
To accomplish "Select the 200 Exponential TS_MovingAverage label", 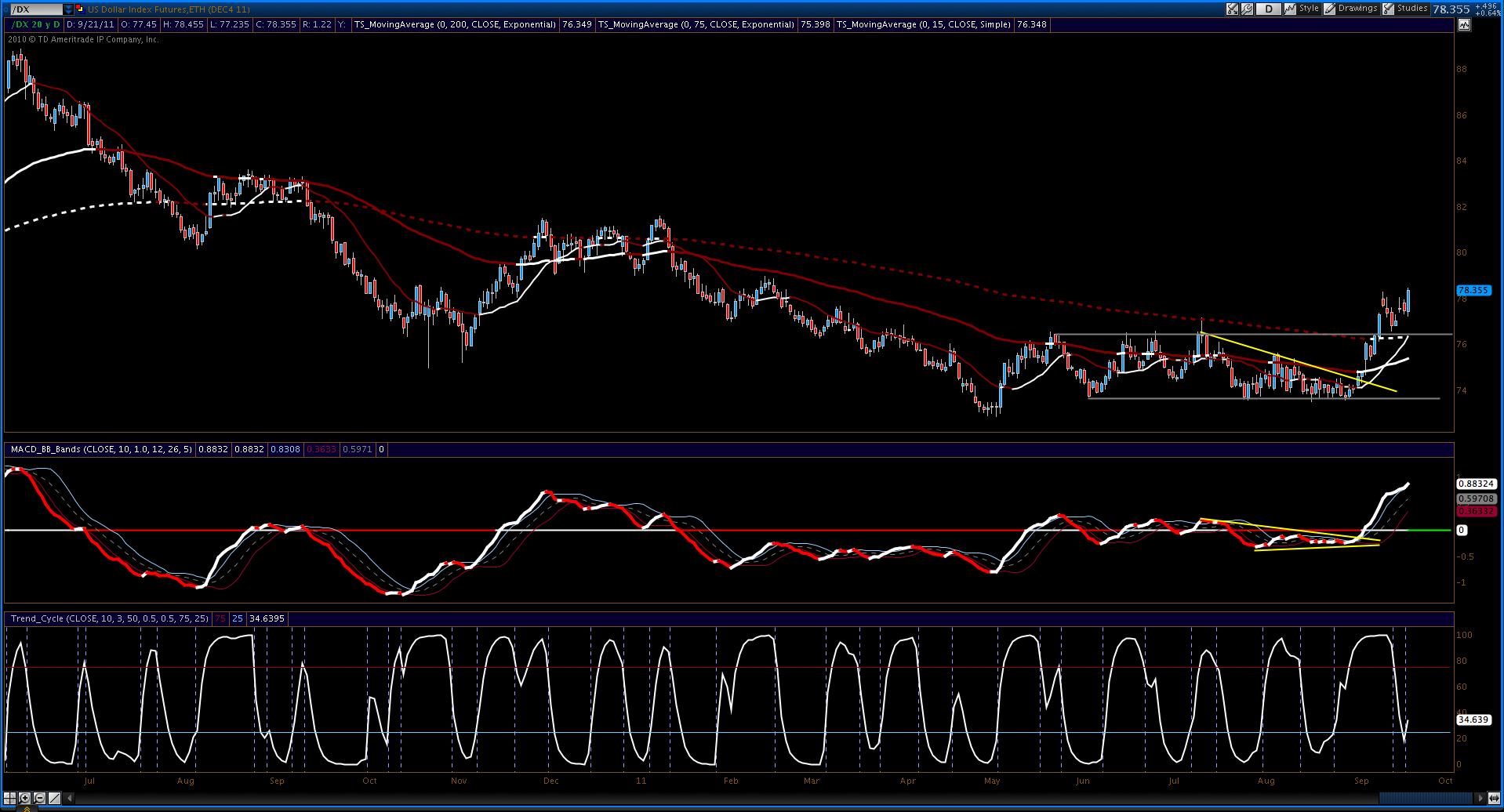I will pyautogui.click(x=455, y=24).
